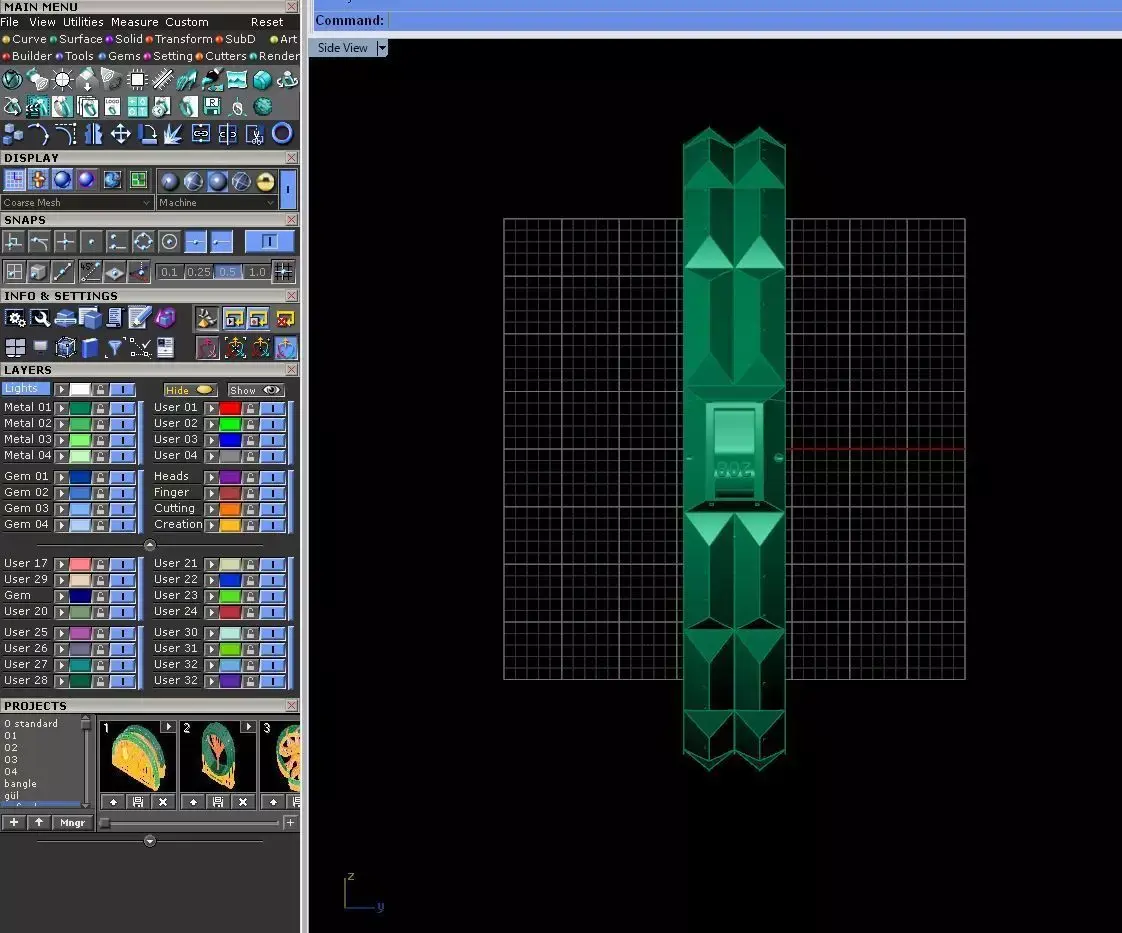Click the Projects thumbnail size slider handle
This screenshot has width=1122, height=933.
tap(104, 823)
